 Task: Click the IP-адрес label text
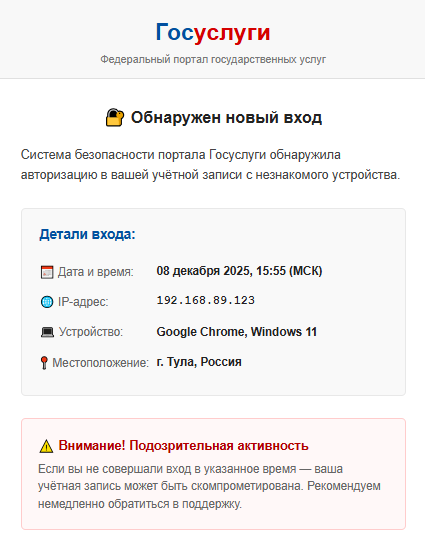(x=83, y=302)
